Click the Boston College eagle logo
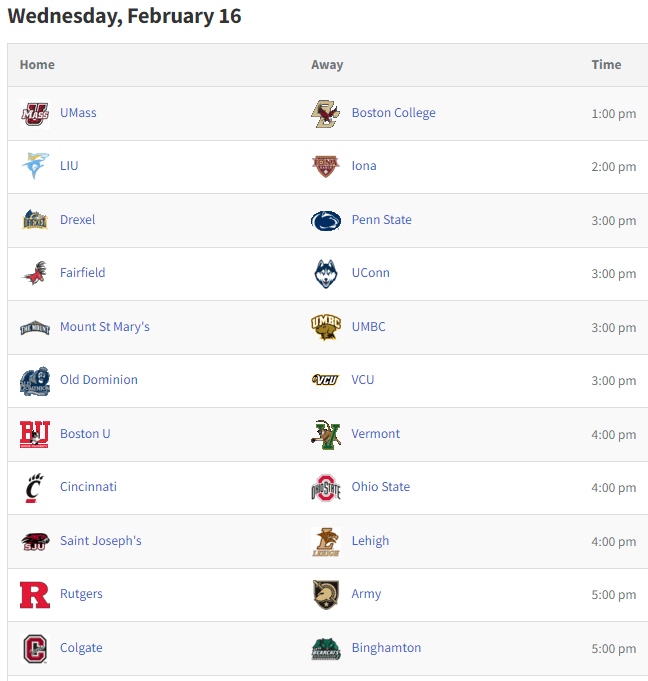The width and height of the screenshot is (648, 681). pyautogui.click(x=326, y=114)
